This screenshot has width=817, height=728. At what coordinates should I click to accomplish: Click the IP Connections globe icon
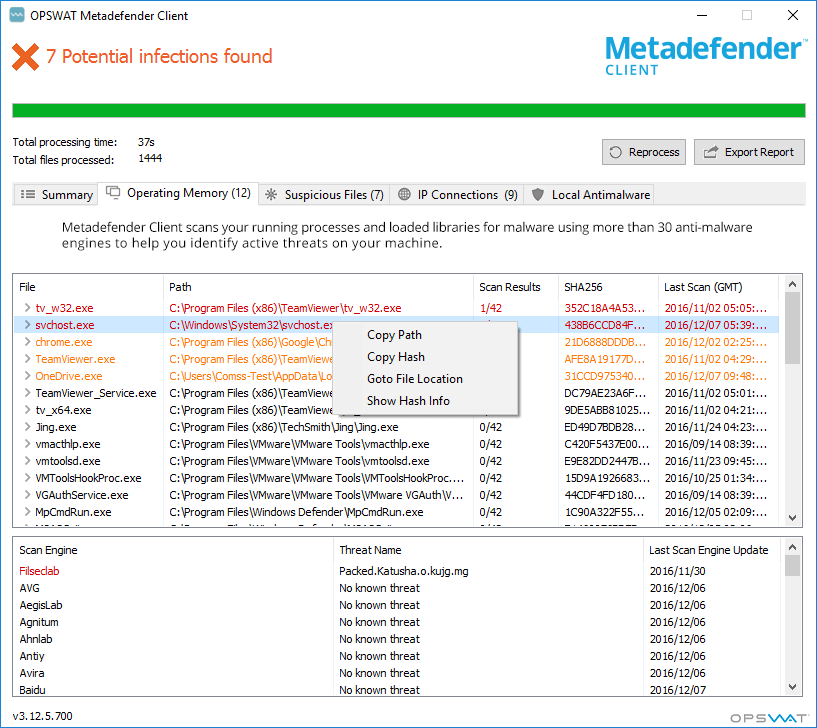click(x=405, y=195)
